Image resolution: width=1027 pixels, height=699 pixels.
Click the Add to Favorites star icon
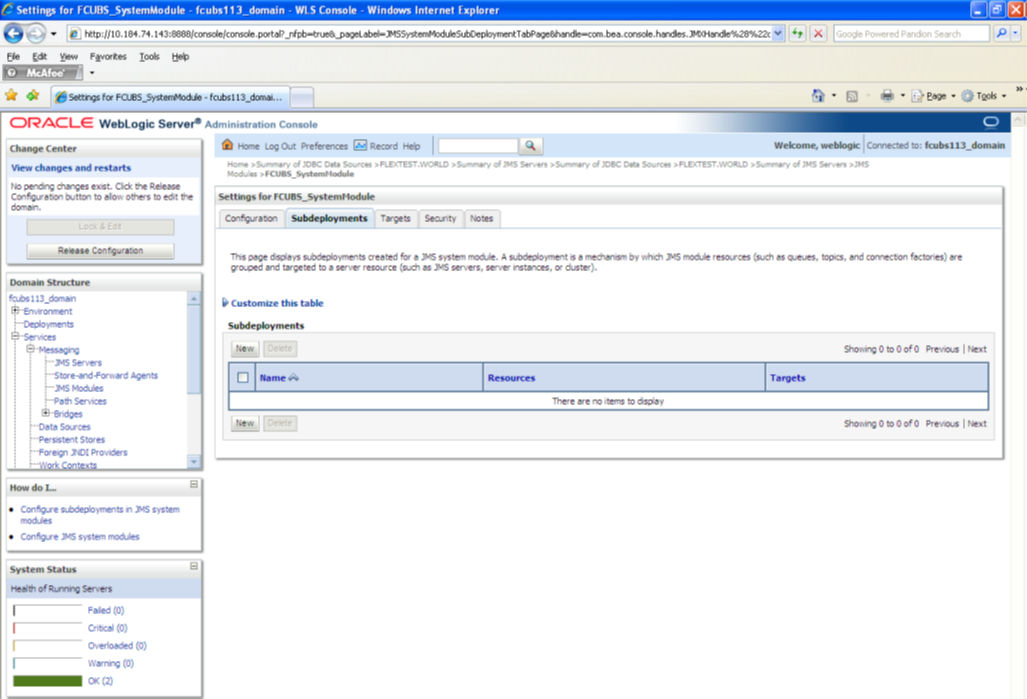[33, 96]
